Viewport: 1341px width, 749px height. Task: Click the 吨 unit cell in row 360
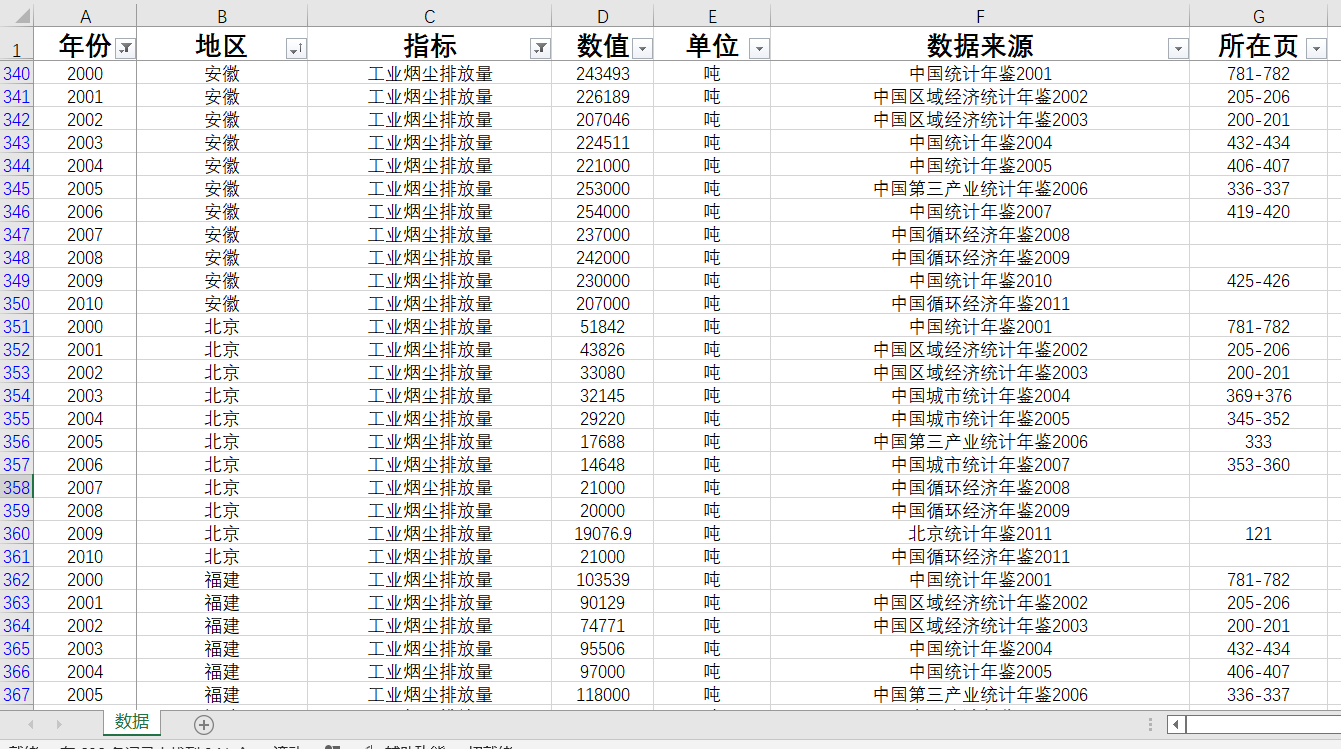[712, 534]
